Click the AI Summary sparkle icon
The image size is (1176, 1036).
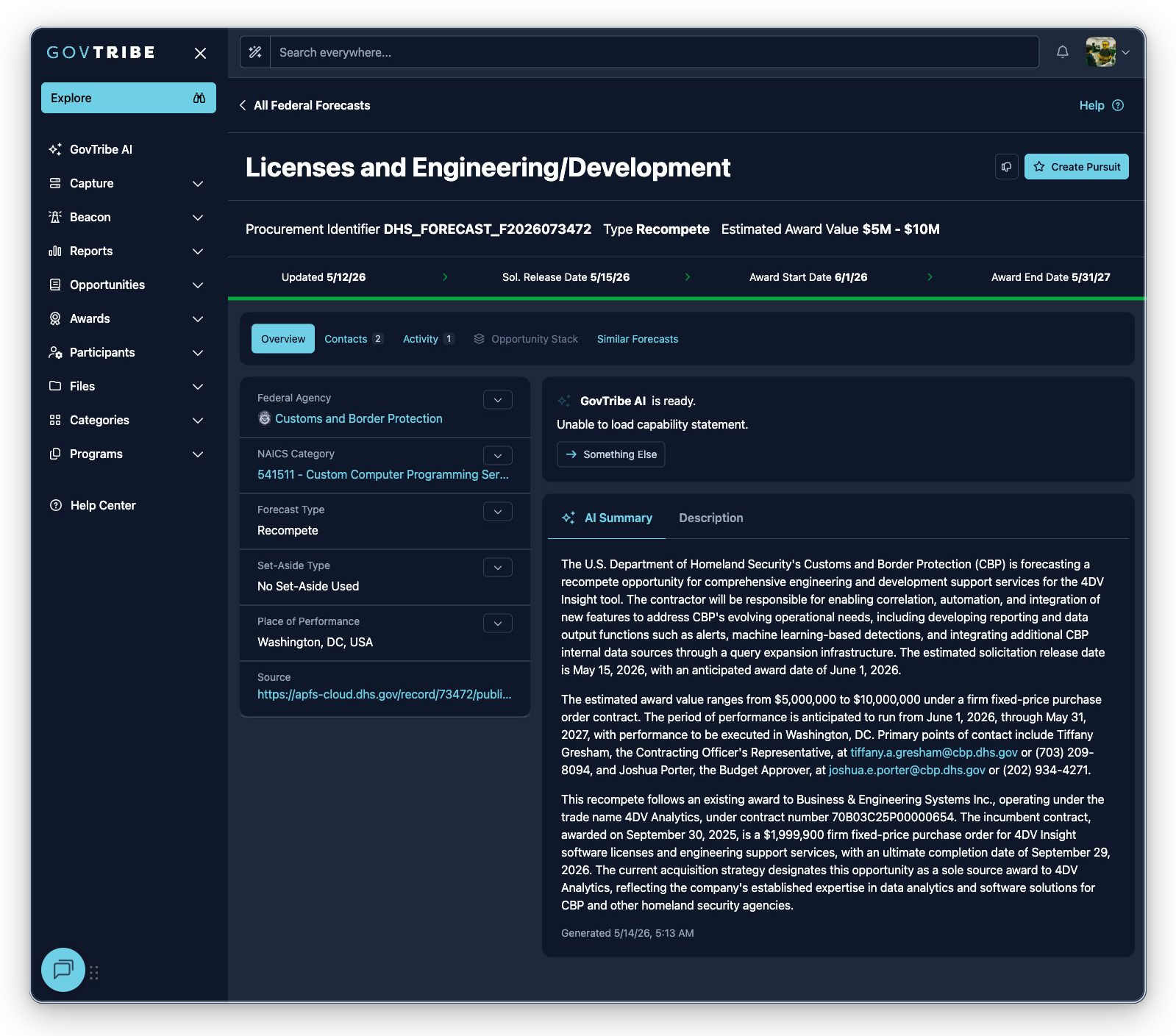pyautogui.click(x=569, y=518)
